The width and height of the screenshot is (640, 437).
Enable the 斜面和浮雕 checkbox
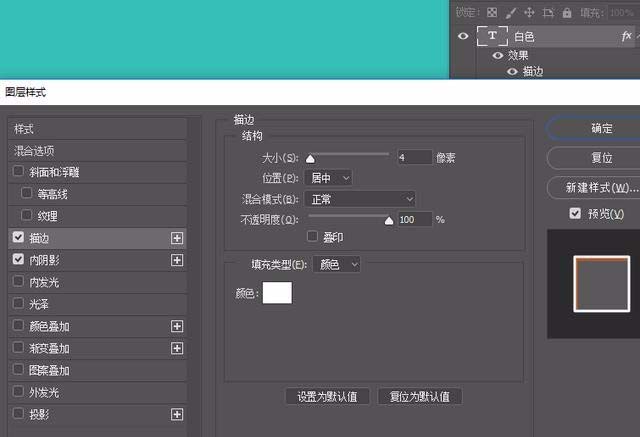(18, 171)
